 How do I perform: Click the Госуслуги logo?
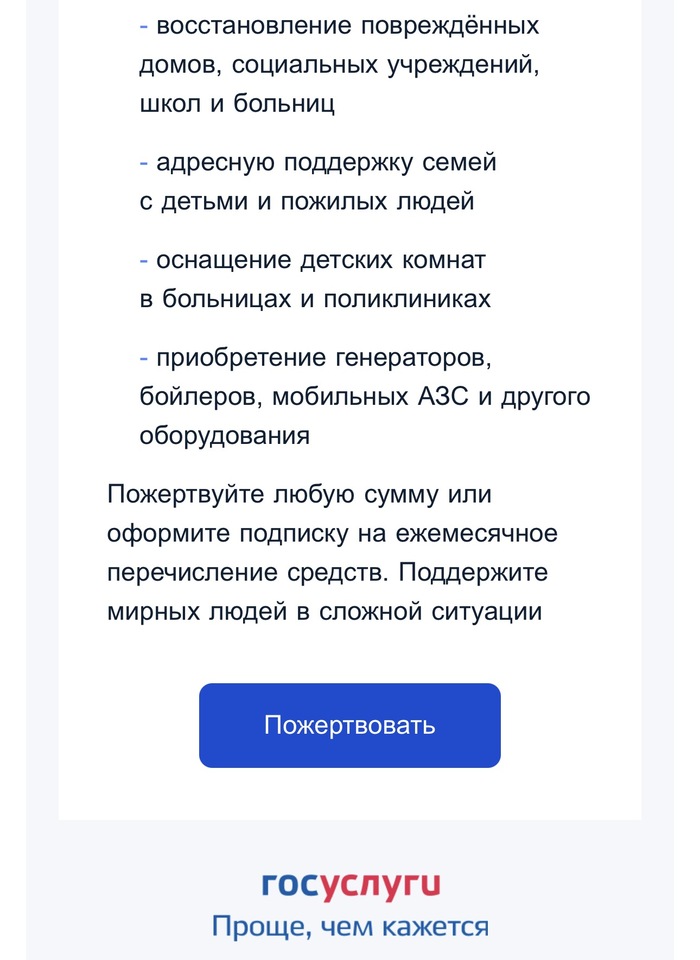tap(350, 885)
